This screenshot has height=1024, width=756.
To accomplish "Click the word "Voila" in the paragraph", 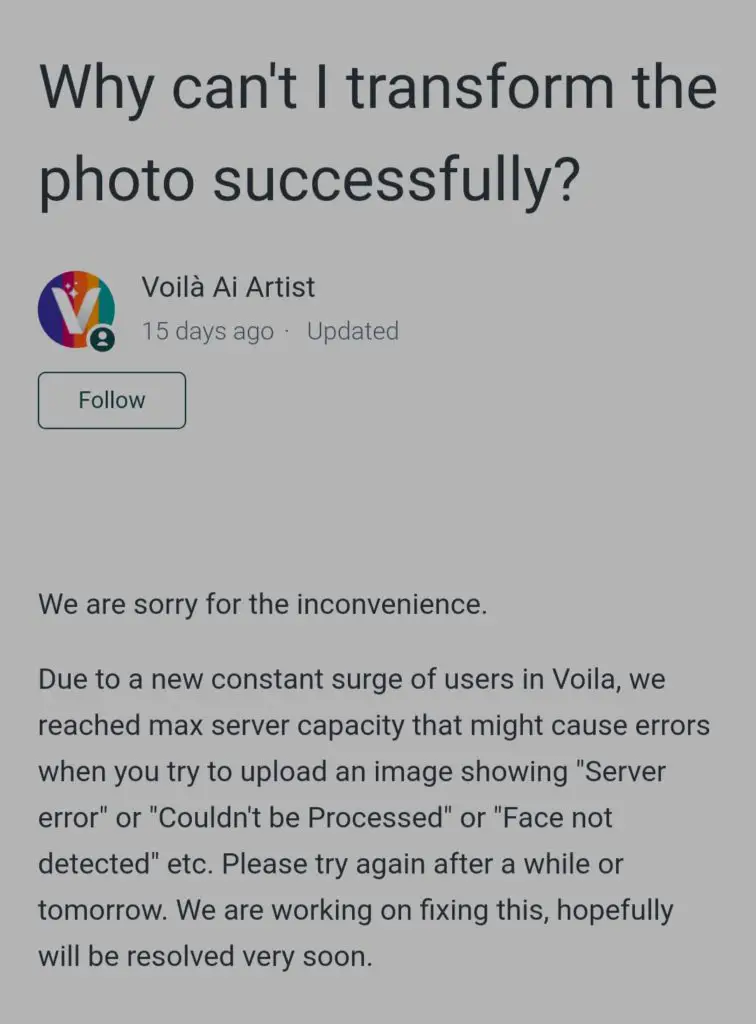I will [x=584, y=679].
